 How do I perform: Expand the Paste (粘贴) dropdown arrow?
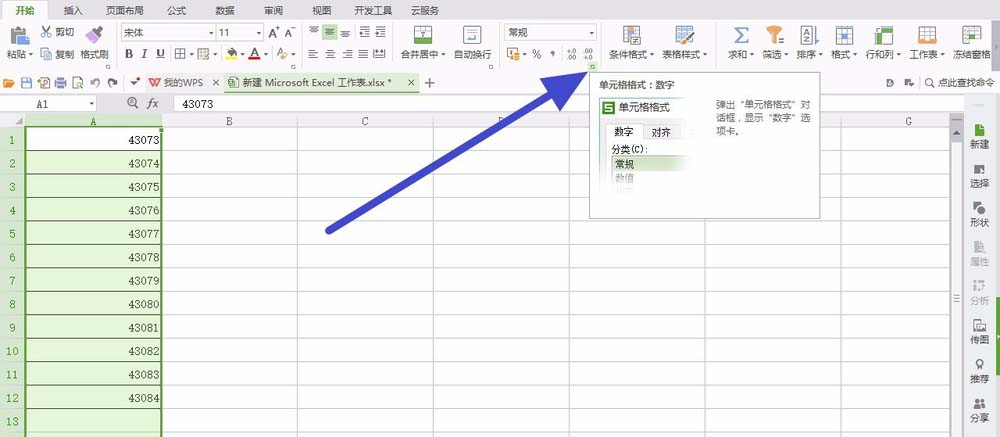point(31,55)
